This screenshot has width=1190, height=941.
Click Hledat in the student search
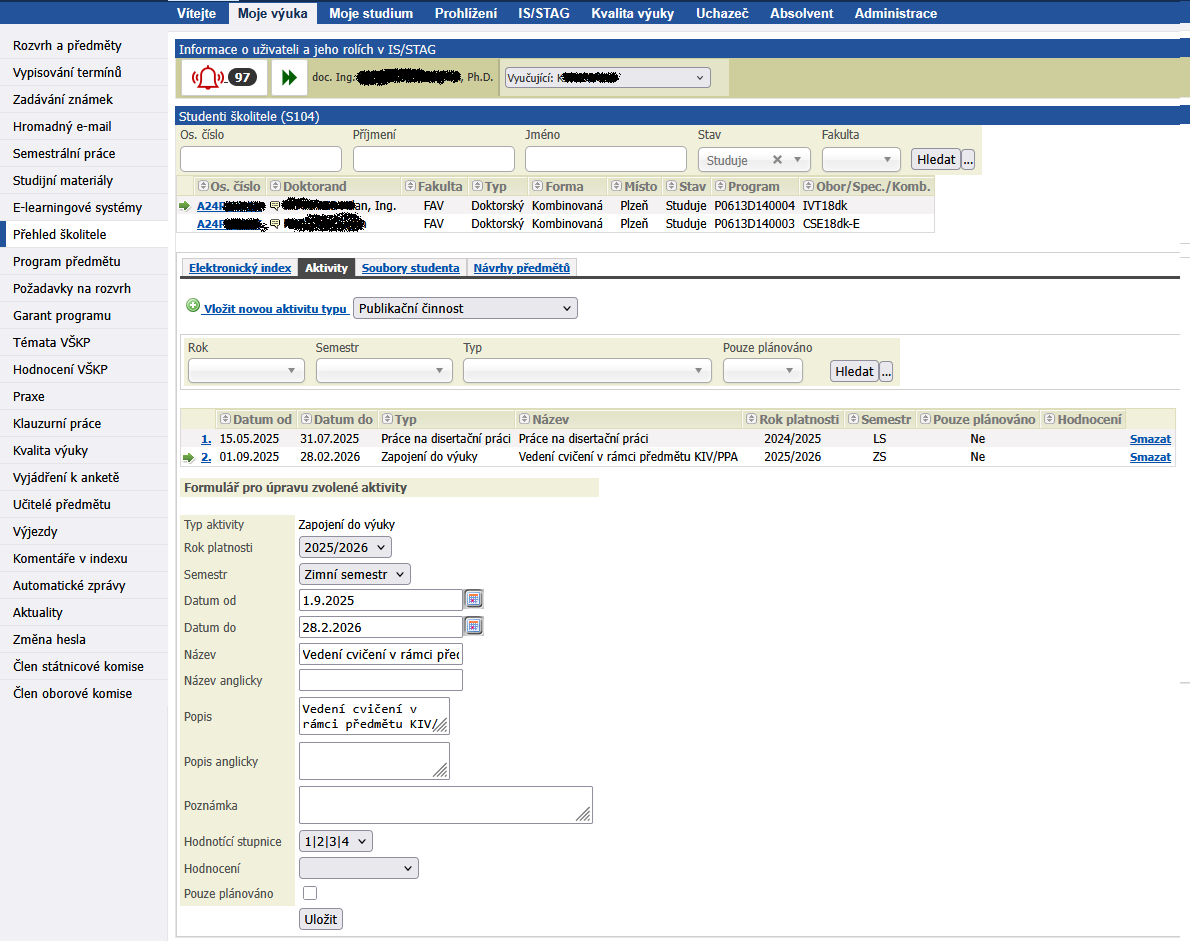936,159
